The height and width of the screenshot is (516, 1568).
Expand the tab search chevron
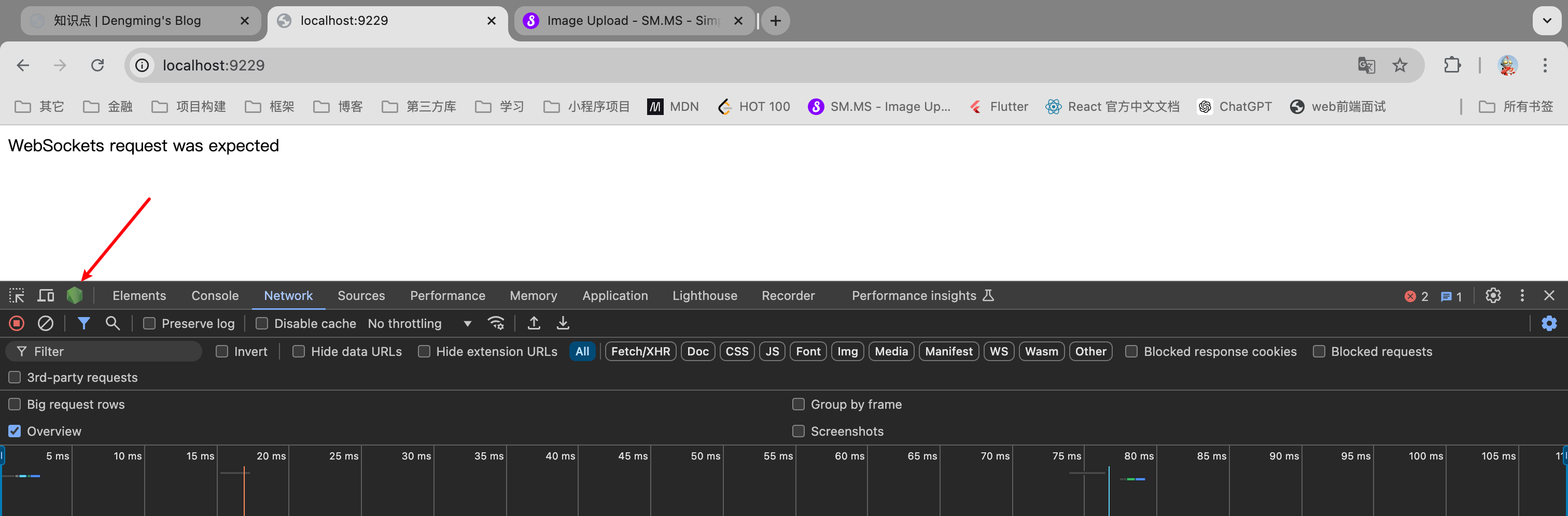coord(1547,21)
